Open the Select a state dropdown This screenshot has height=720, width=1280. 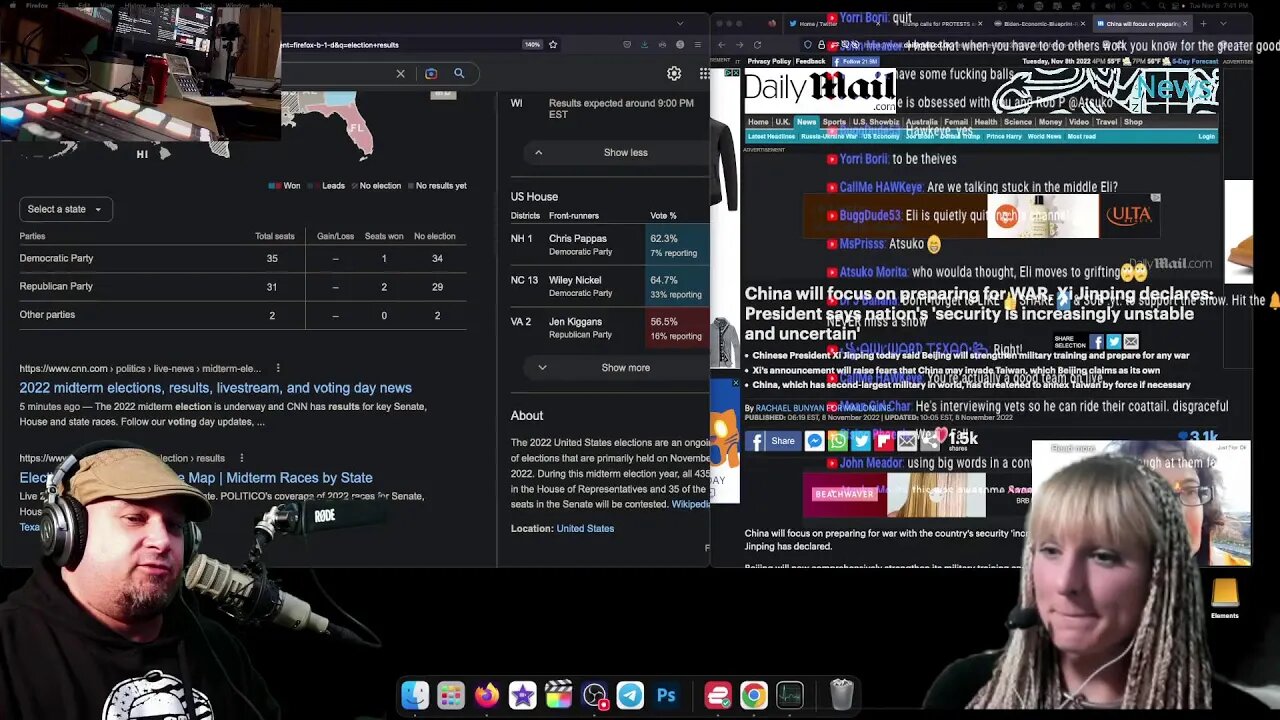click(66, 209)
